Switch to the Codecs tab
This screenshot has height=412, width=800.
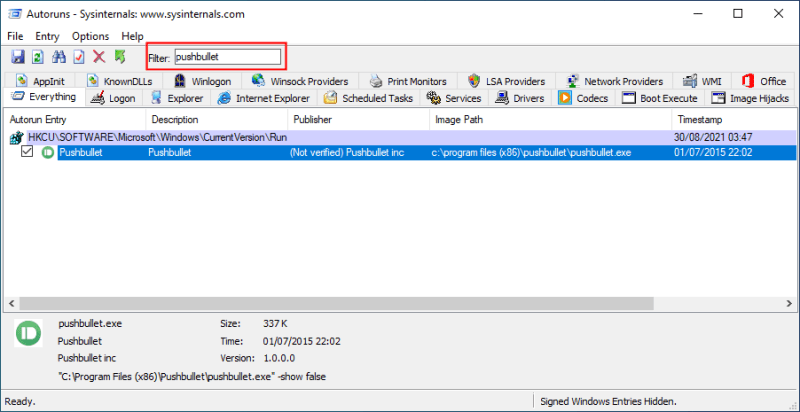583,98
